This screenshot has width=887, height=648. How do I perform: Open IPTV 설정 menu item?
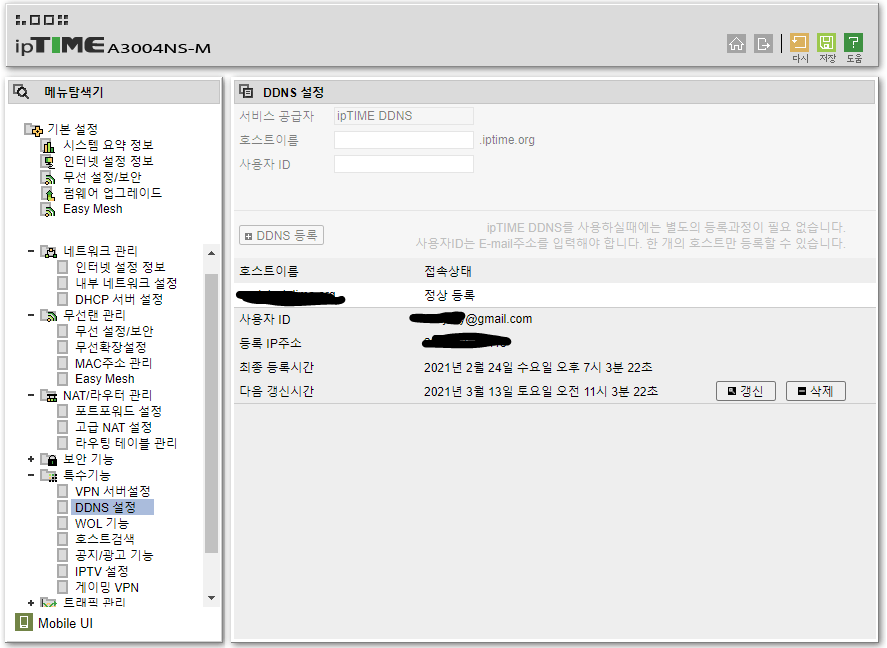click(x=102, y=571)
